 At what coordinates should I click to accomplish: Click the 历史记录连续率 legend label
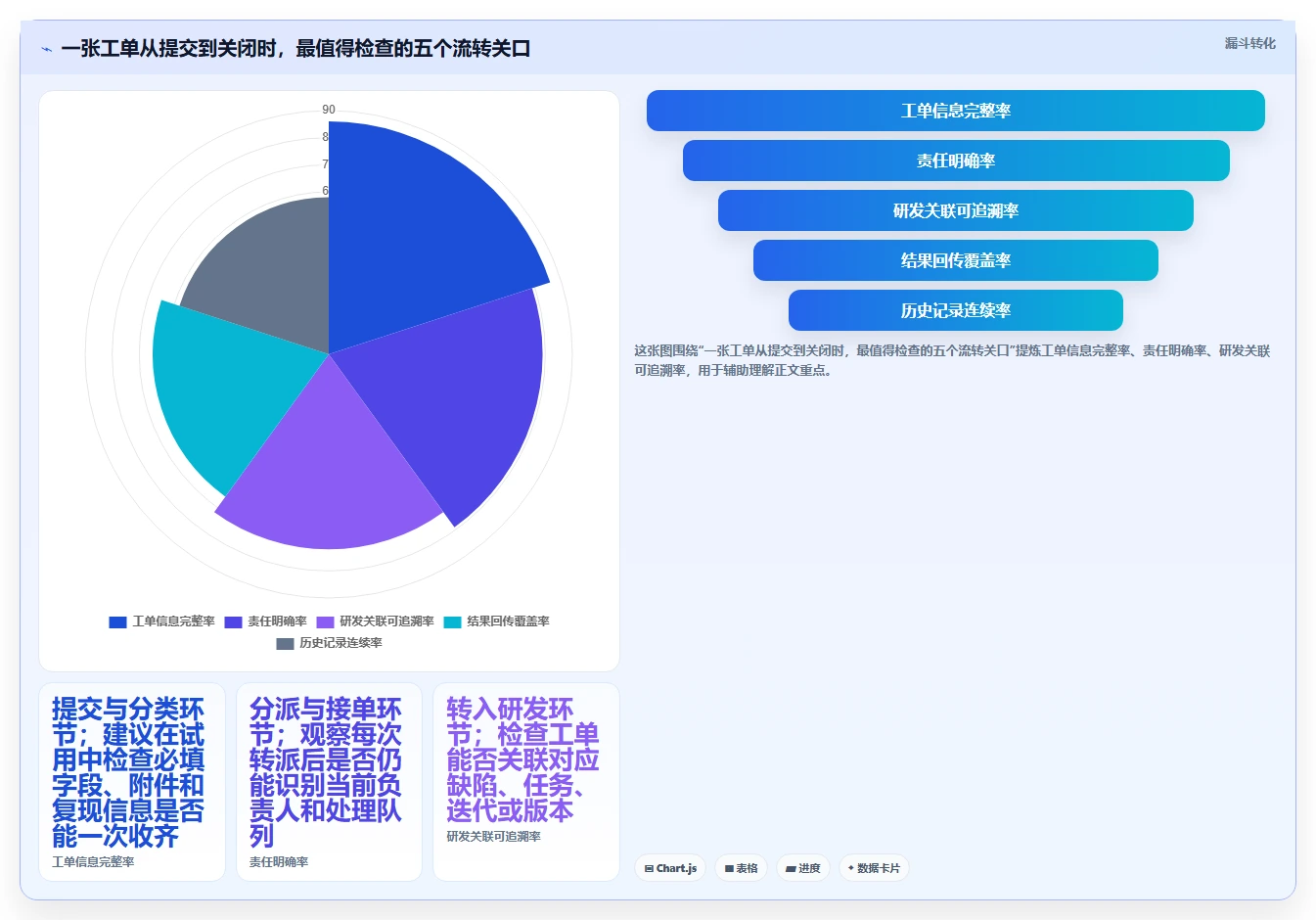pos(340,643)
